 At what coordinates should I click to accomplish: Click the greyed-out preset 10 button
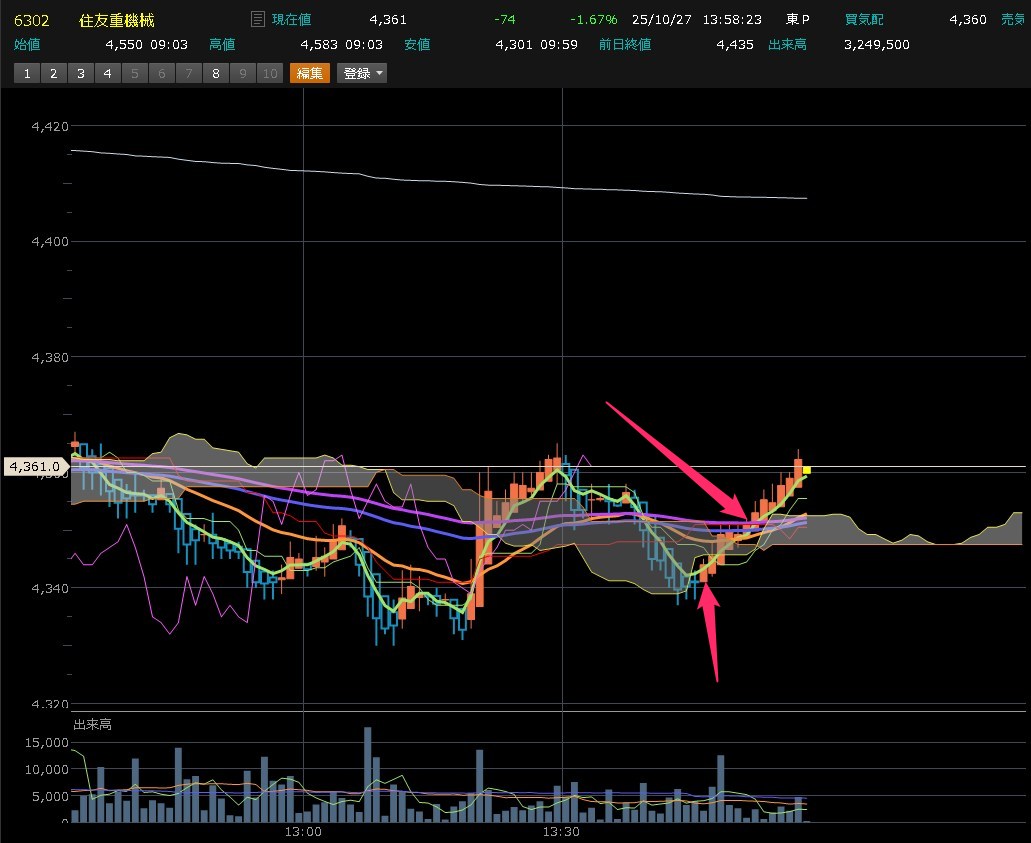tap(269, 73)
